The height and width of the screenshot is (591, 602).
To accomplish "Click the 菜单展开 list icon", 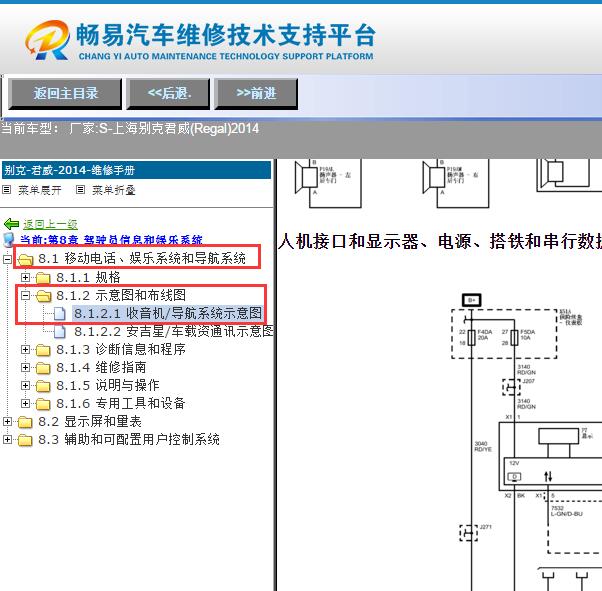I will click(x=7, y=190).
